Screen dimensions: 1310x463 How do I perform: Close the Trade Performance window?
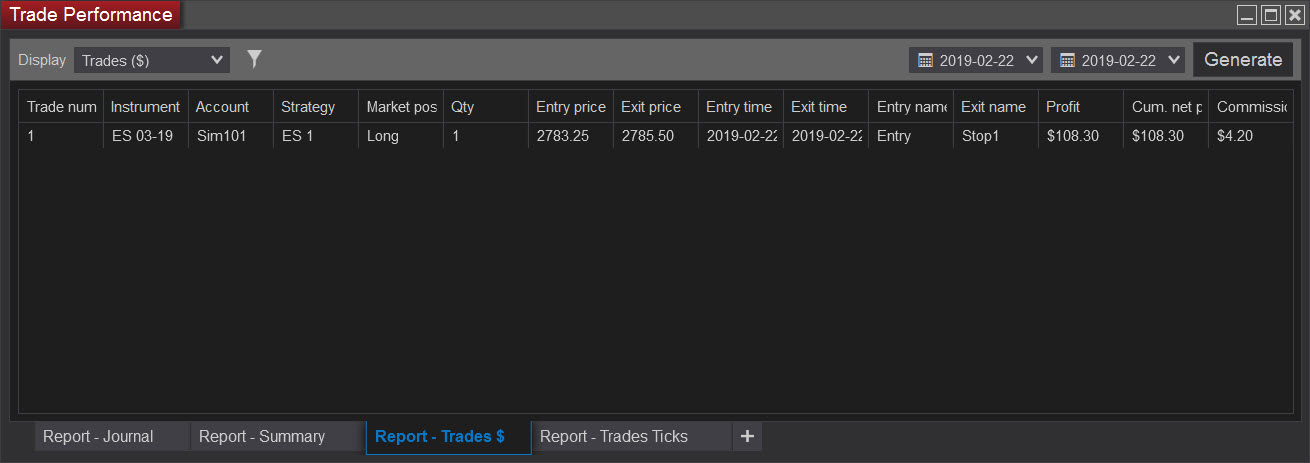(1294, 14)
